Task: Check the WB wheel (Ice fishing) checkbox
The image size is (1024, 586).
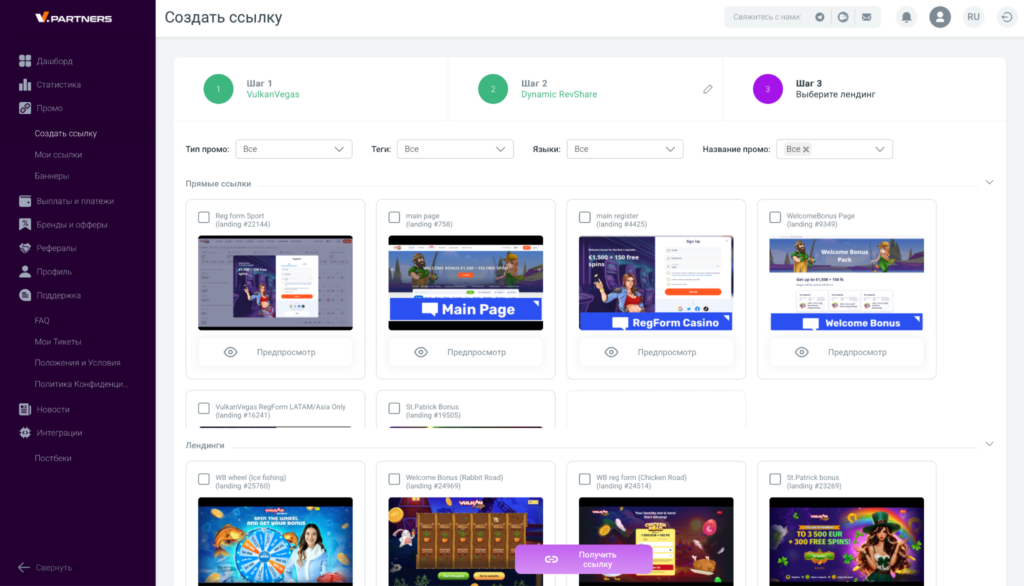Action: 204,479
